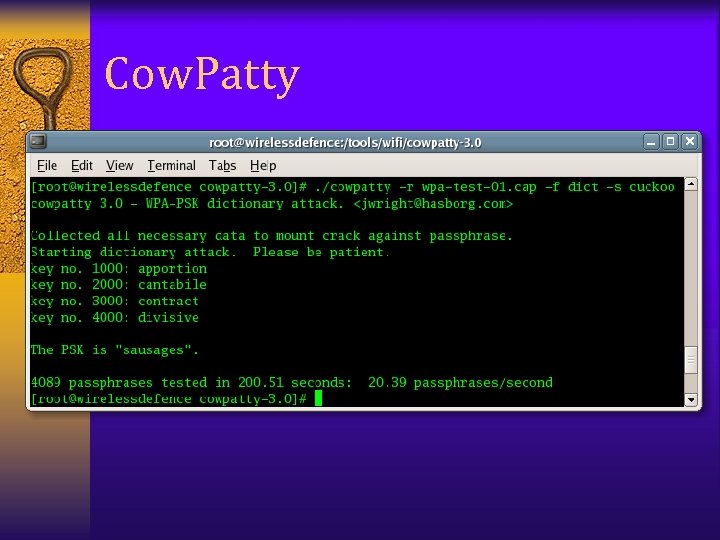Minimize the terminal window

coord(651,142)
